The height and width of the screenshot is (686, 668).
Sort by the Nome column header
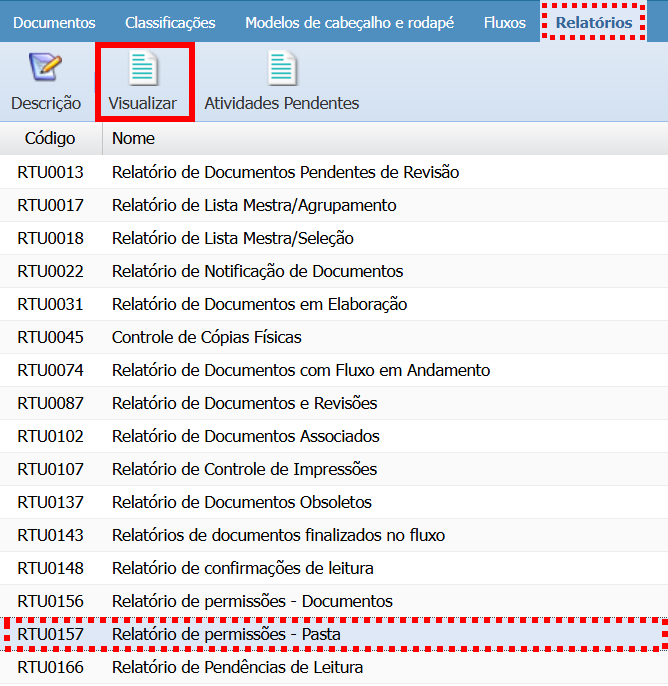click(x=133, y=138)
